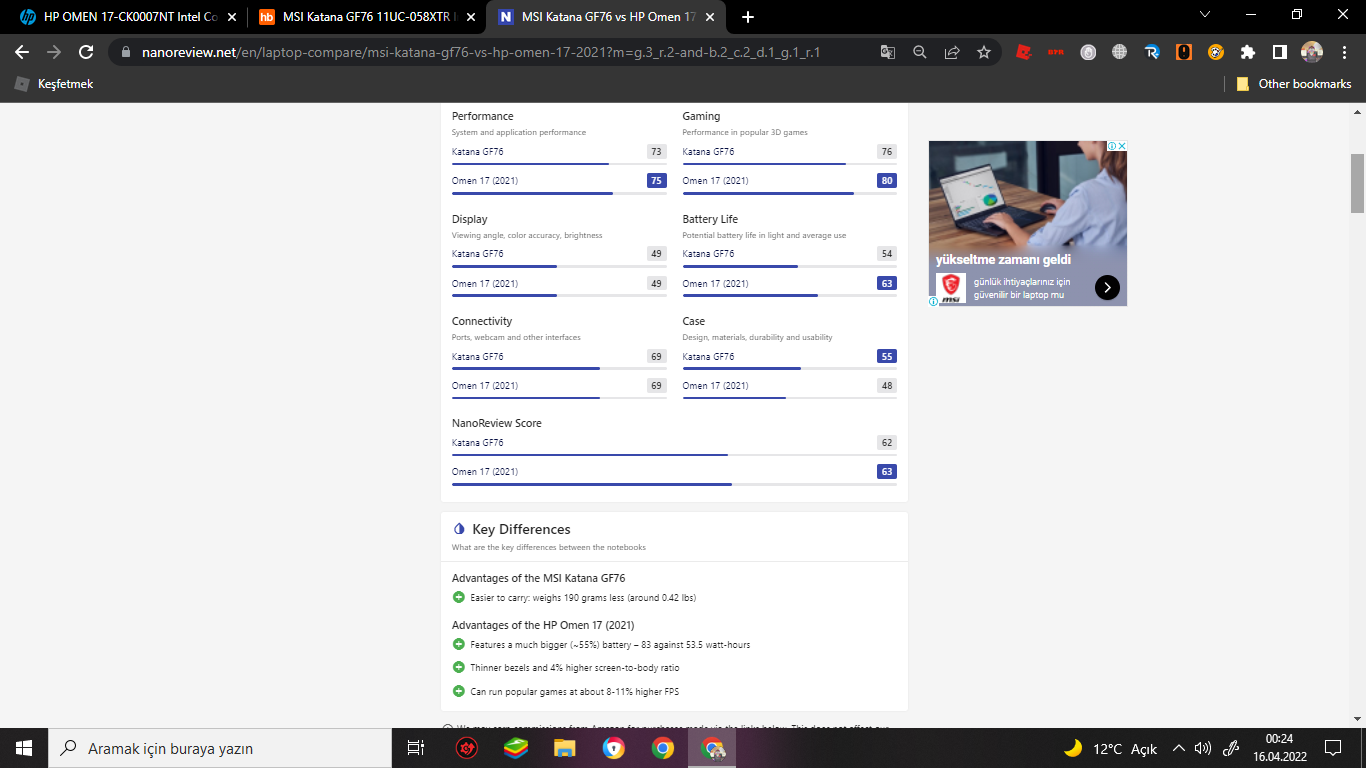1366x768 pixels.
Task: Click the MSI ad arrow button
Action: [x=1107, y=288]
